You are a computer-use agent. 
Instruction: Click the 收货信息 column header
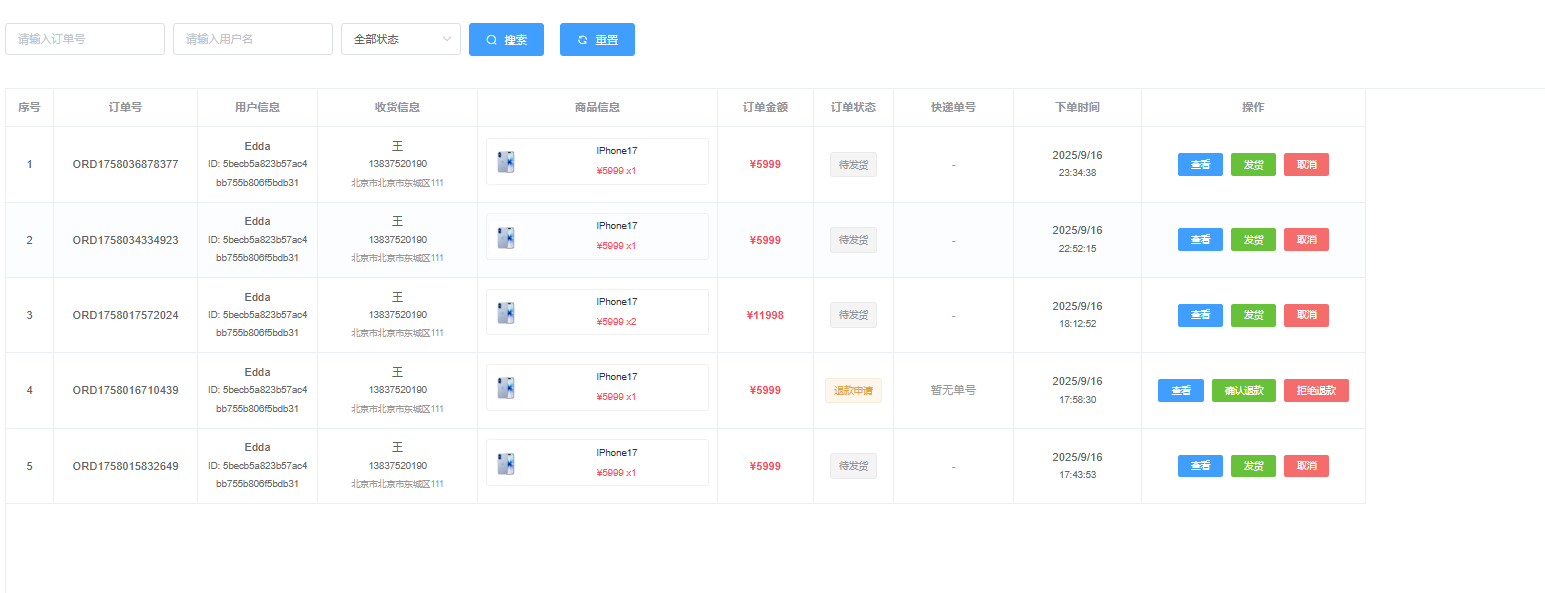pos(397,107)
